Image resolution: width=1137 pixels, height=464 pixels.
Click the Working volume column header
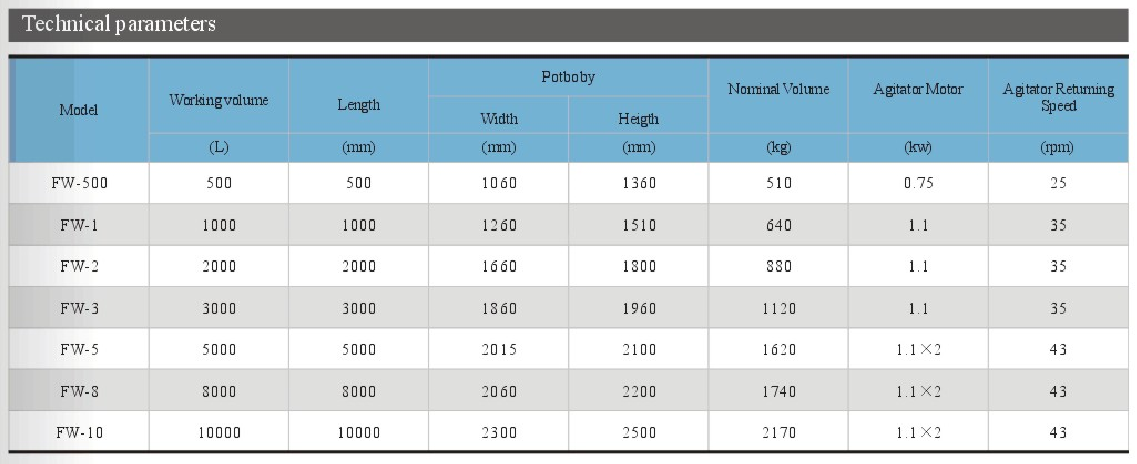[218, 100]
